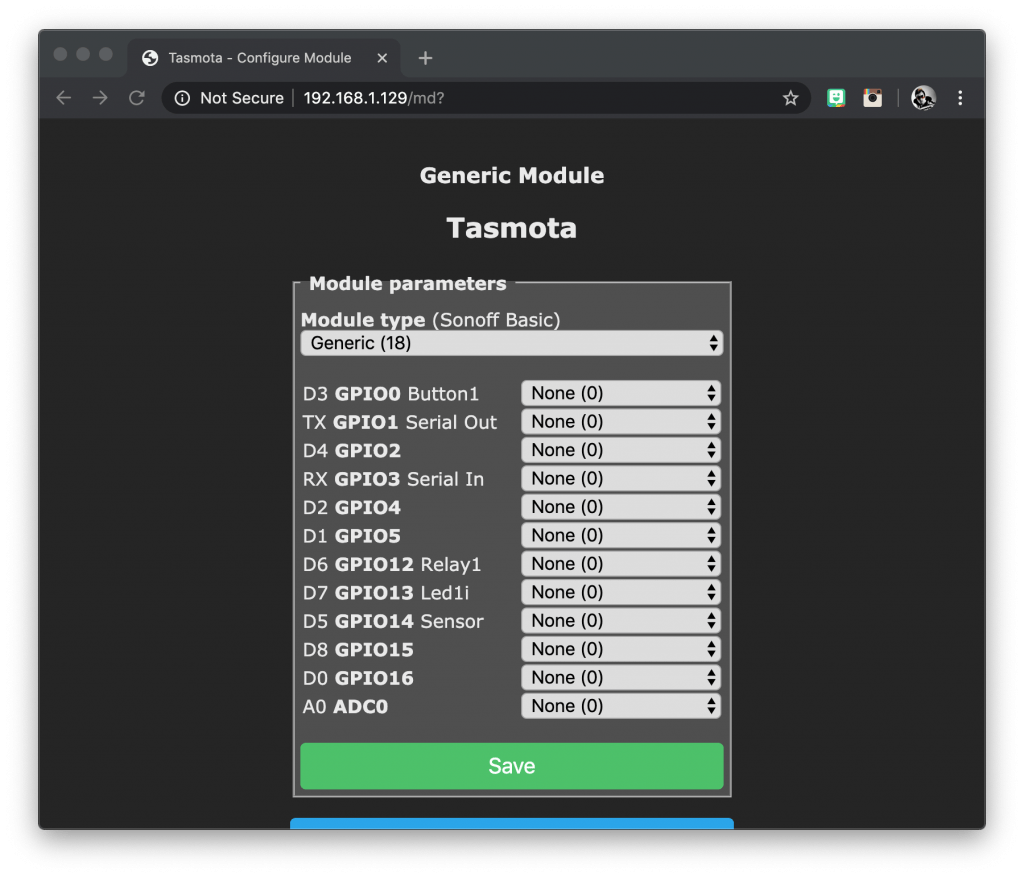Click the D3 GPIO0 Button1 label
The image size is (1024, 877).
click(391, 394)
